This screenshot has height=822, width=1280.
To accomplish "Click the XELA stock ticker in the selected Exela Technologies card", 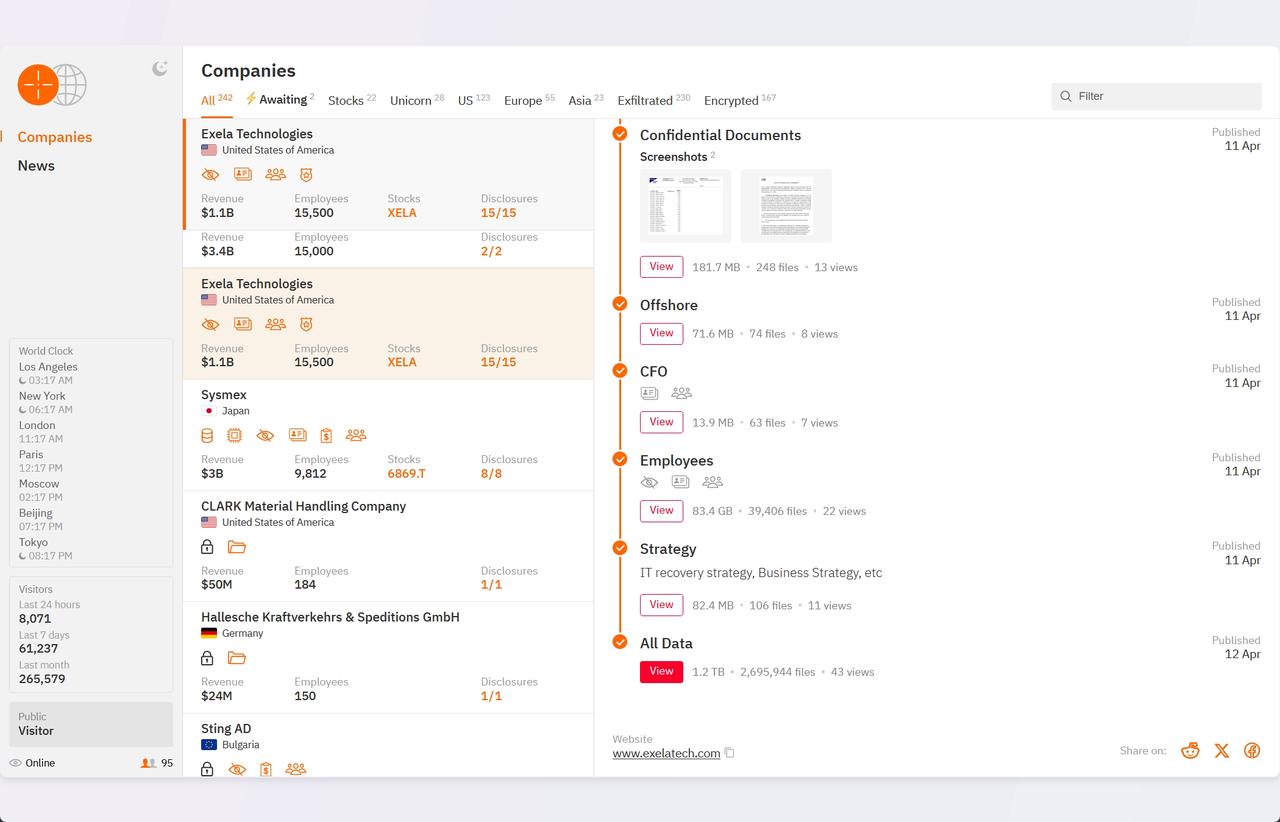I will [402, 213].
